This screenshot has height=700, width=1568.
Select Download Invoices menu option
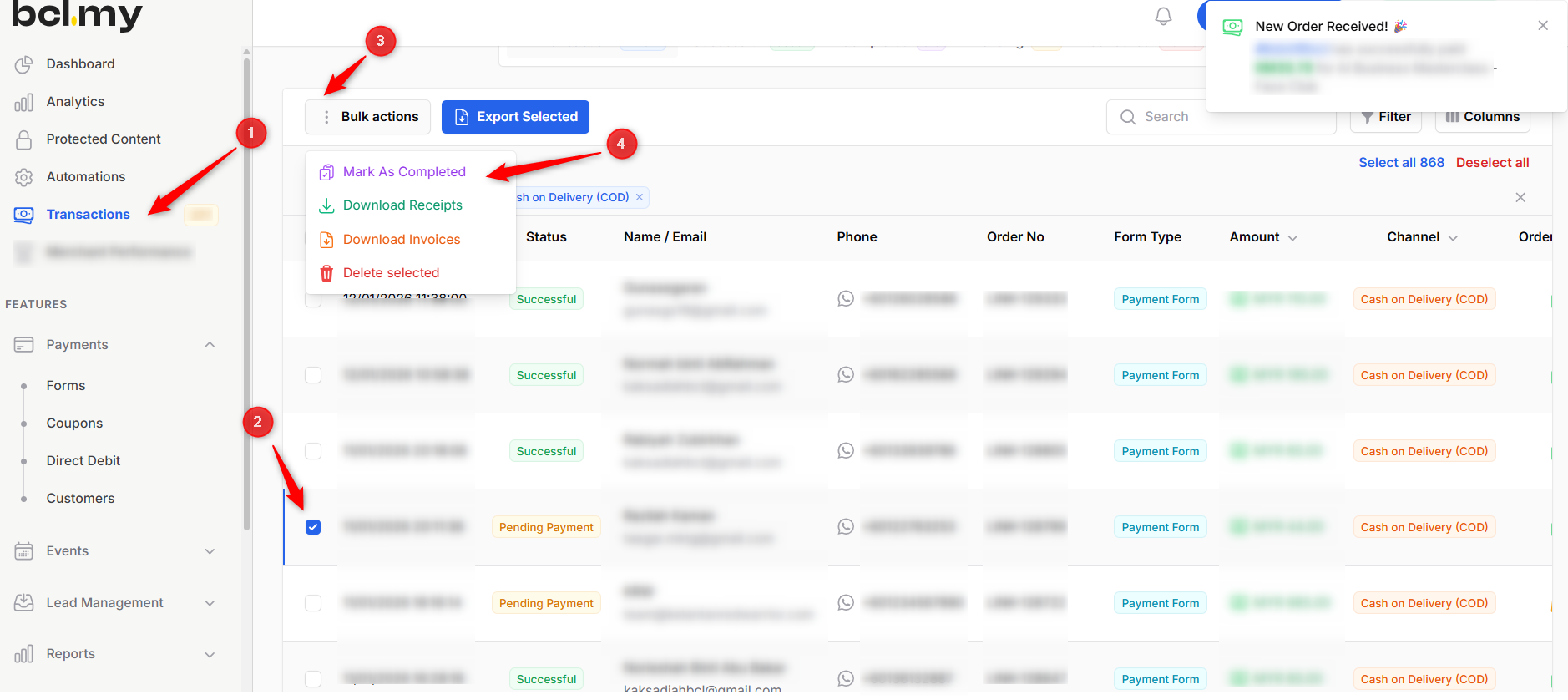pos(402,240)
